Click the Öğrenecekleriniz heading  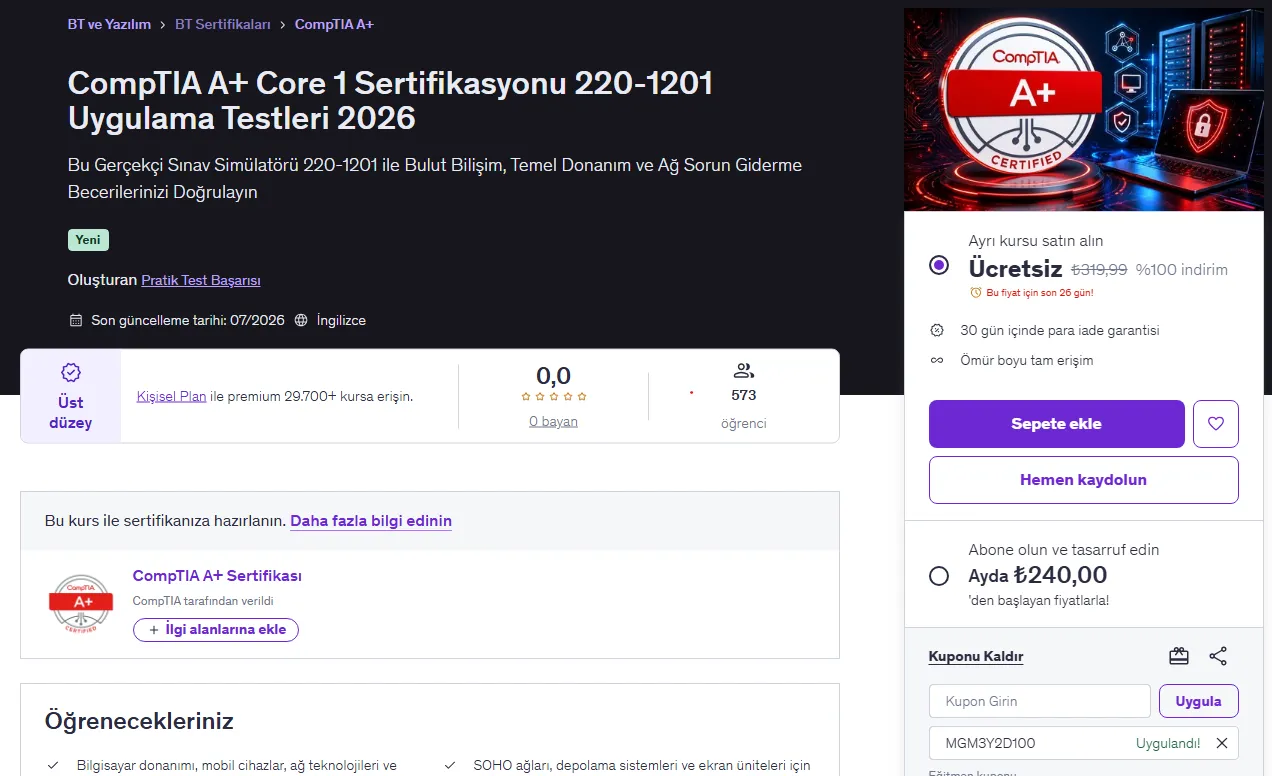tap(139, 721)
